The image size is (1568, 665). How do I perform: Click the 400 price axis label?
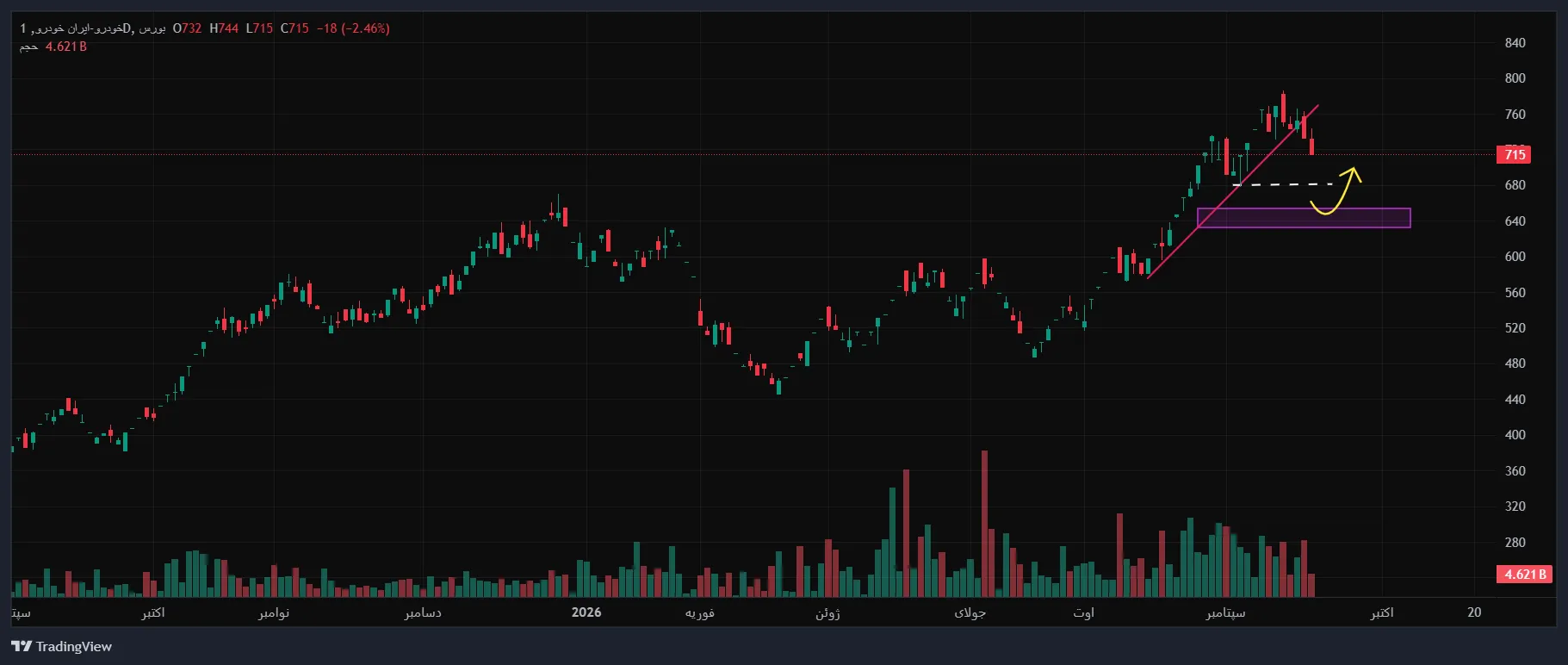pyautogui.click(x=1515, y=435)
